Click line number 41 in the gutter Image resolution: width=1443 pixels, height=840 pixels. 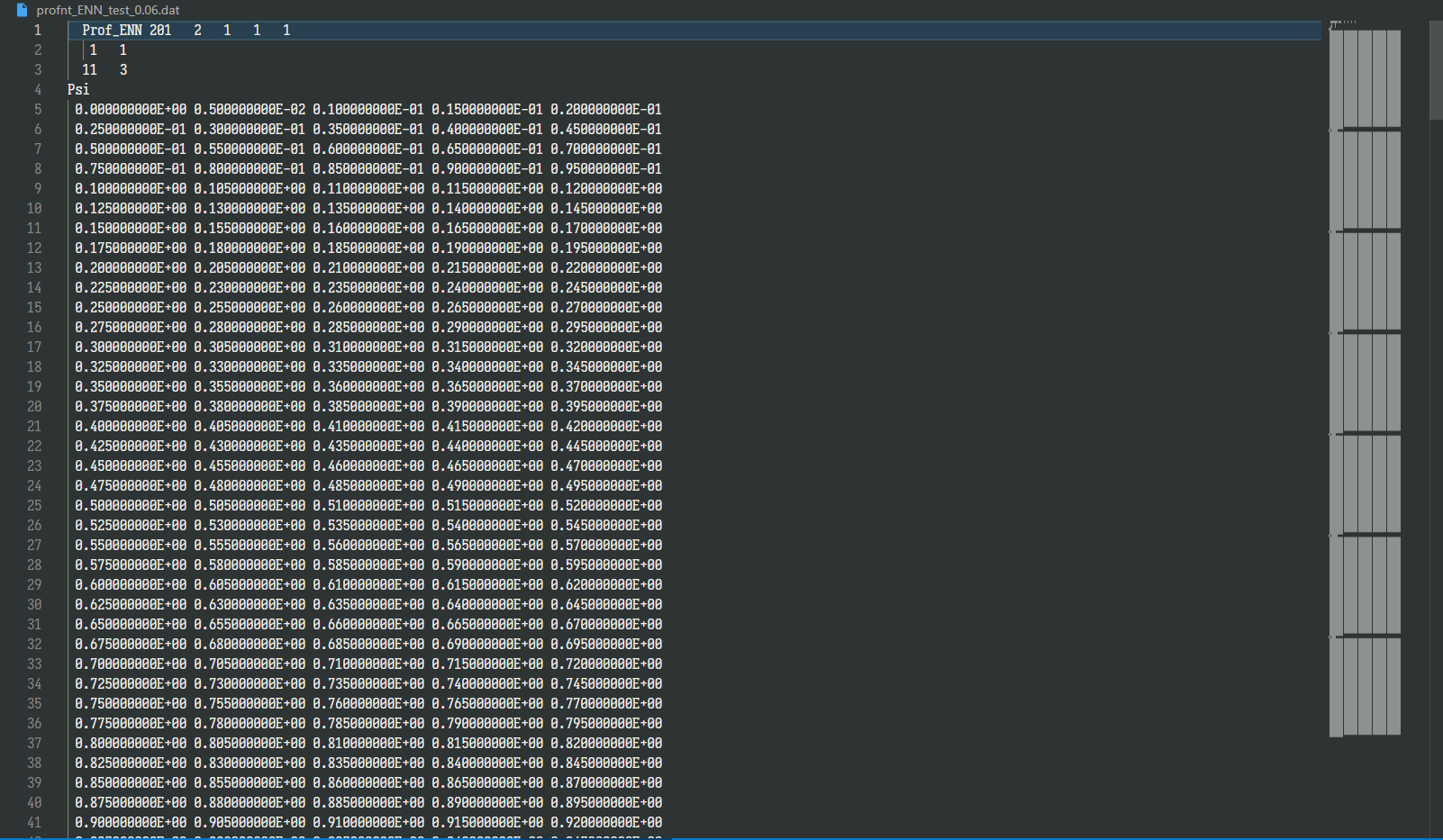pos(34,823)
